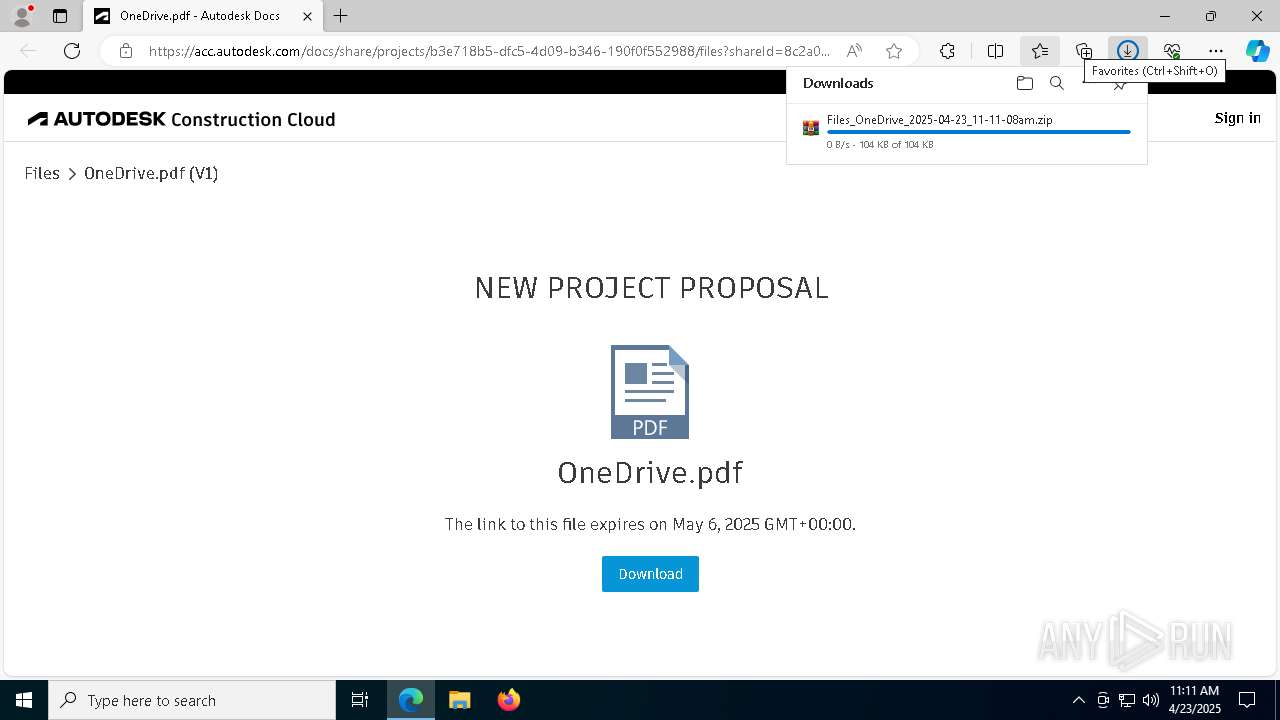Click the large PDF file icon

pyautogui.click(x=650, y=392)
